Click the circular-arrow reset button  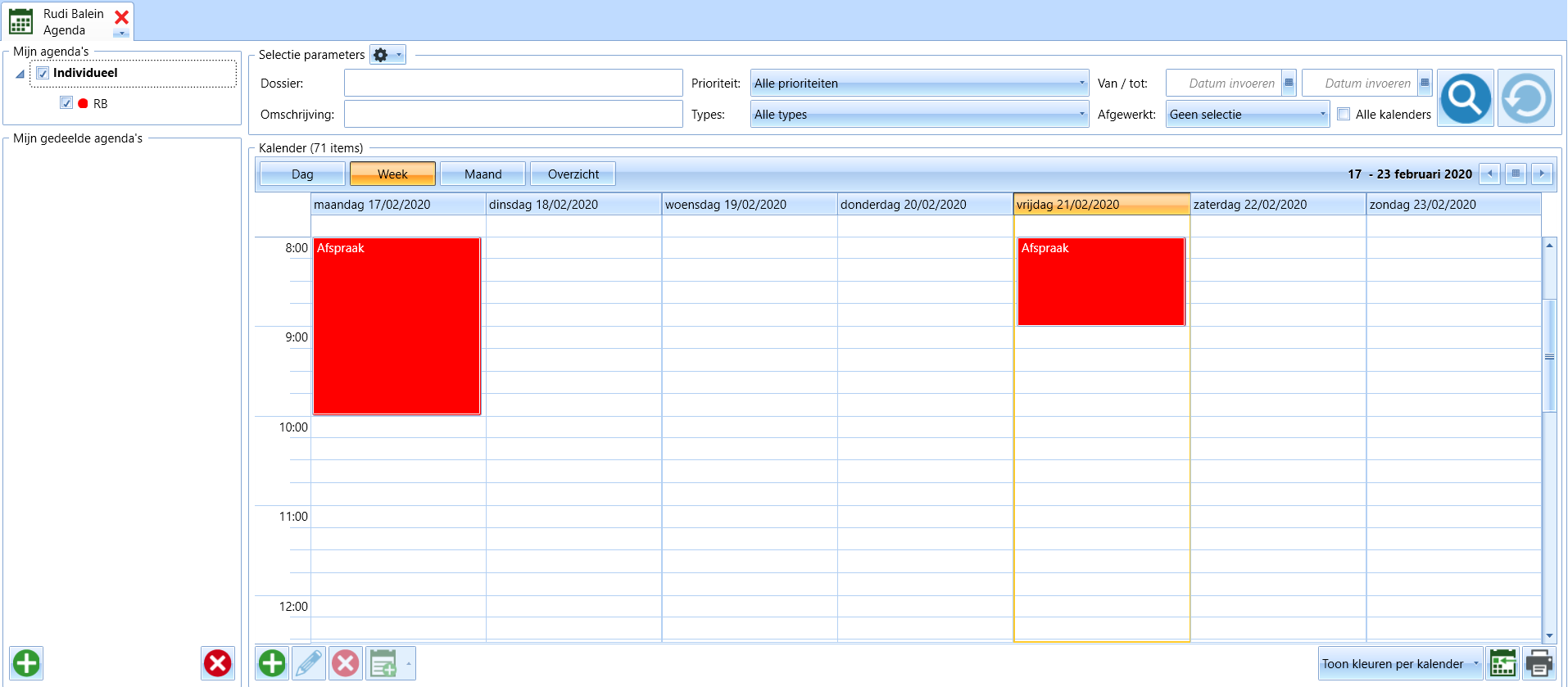1526,97
